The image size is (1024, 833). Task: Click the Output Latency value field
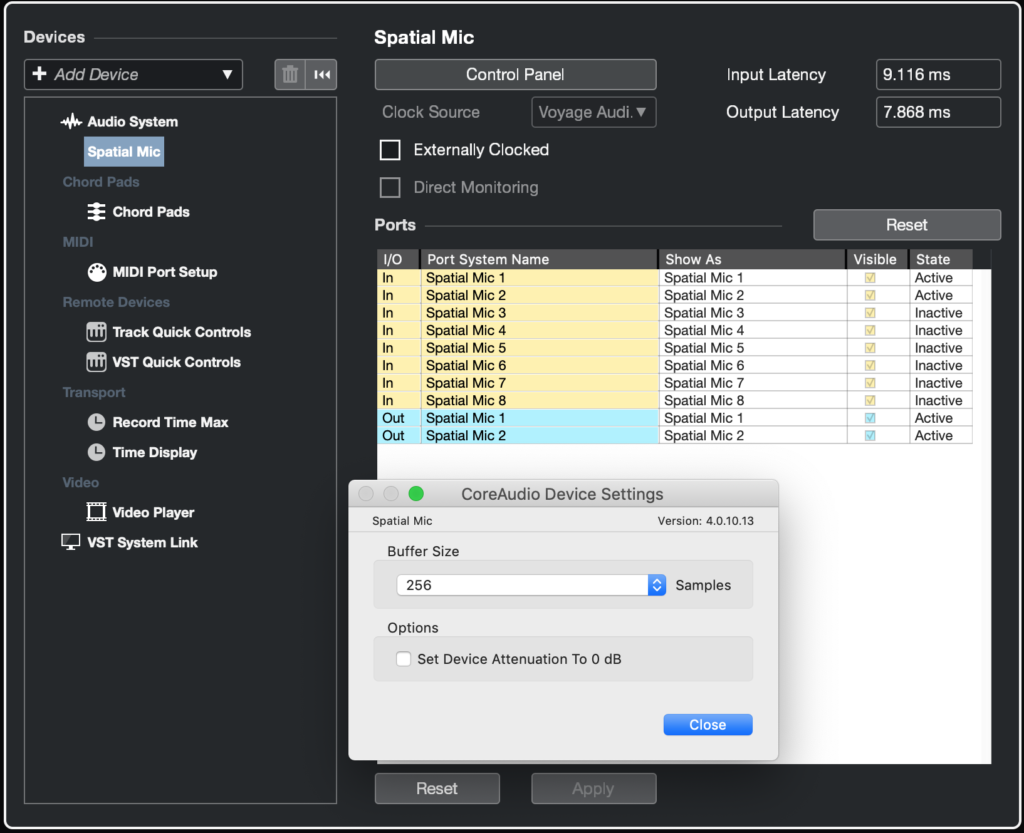[938, 112]
